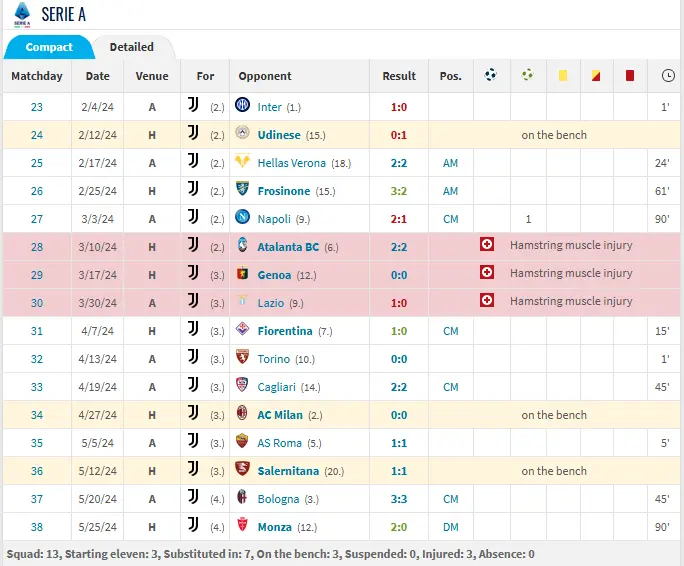This screenshot has width=684, height=566.
Task: Click the Serie A league logo
Action: (21, 15)
